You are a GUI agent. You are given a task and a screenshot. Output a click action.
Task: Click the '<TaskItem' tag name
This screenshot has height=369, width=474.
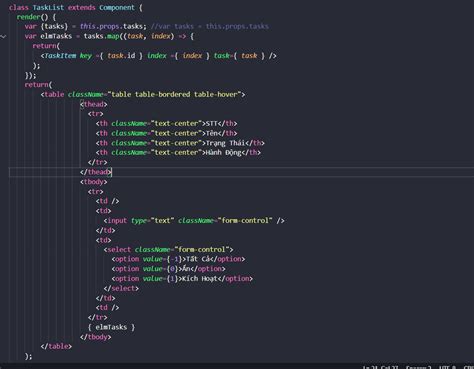click(x=58, y=56)
